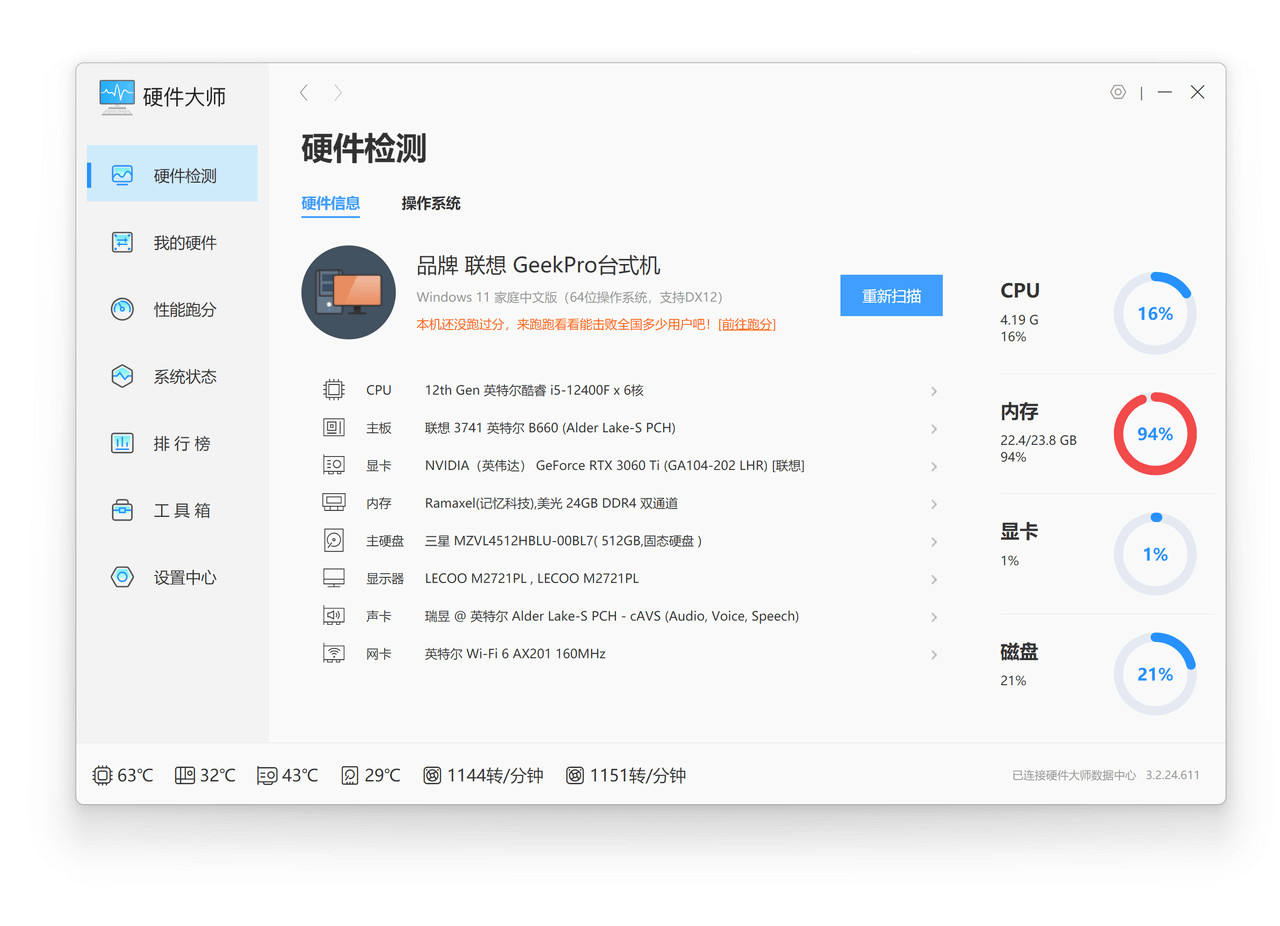Image resolution: width=1280 pixels, height=926 pixels.
Task: Click the computer thumbnail beside 联想 GeekPro
Action: click(x=348, y=292)
